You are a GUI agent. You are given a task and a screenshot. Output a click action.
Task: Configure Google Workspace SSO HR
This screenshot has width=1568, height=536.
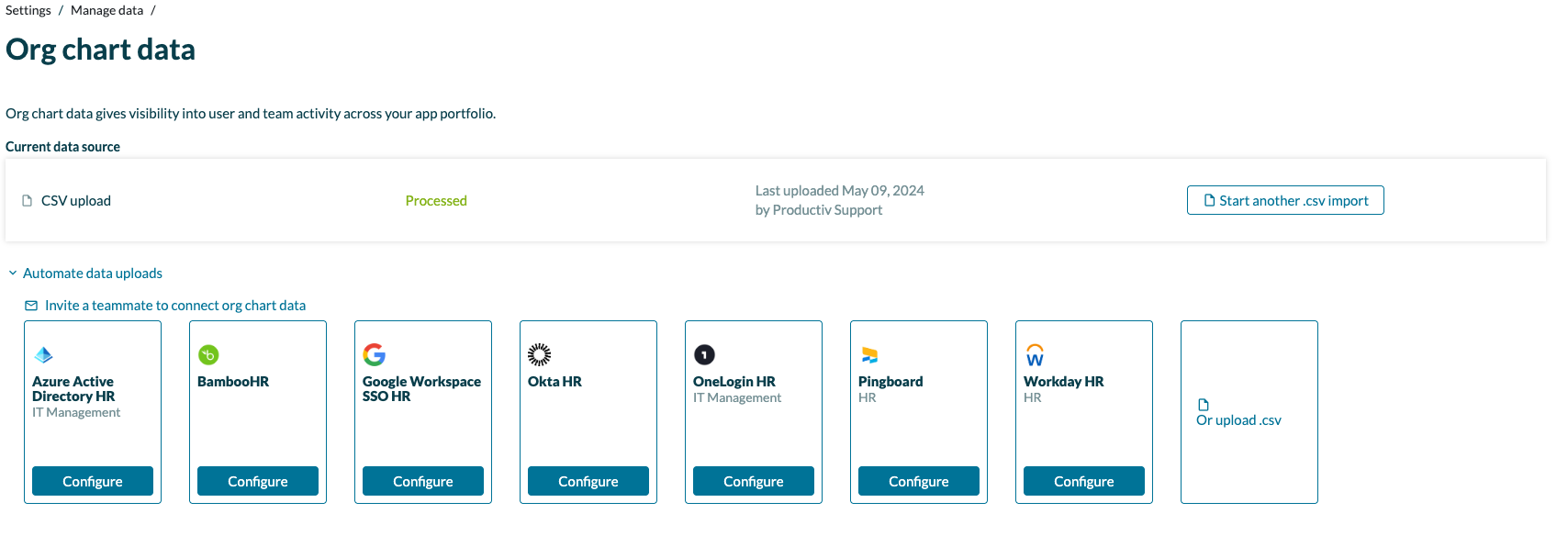pos(423,481)
